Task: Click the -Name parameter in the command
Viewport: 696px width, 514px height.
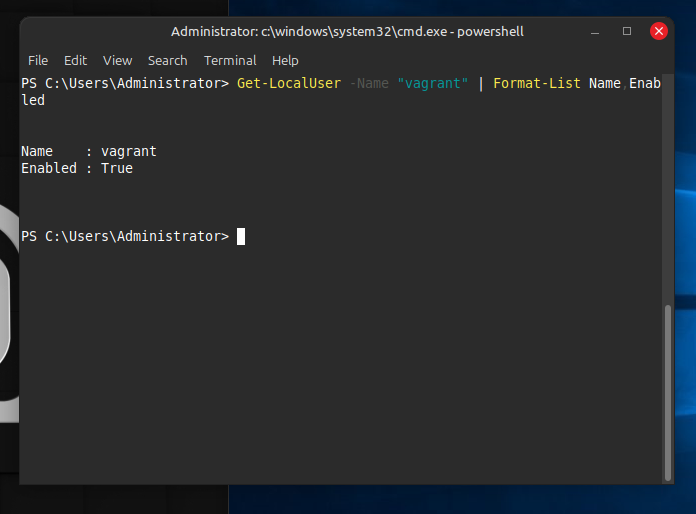Action: (x=369, y=84)
